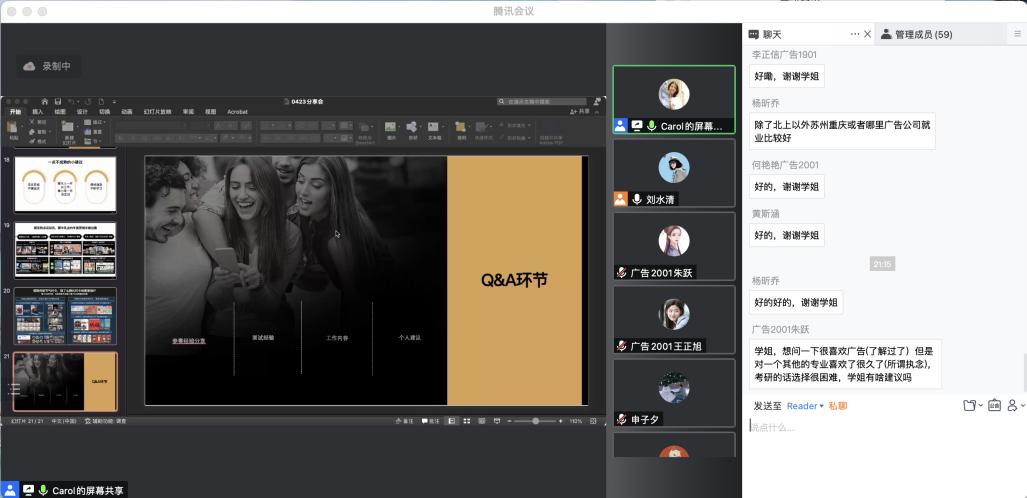Expand the 发送至 Reader recipient dropdown
This screenshot has width=1027, height=498.
click(x=805, y=406)
